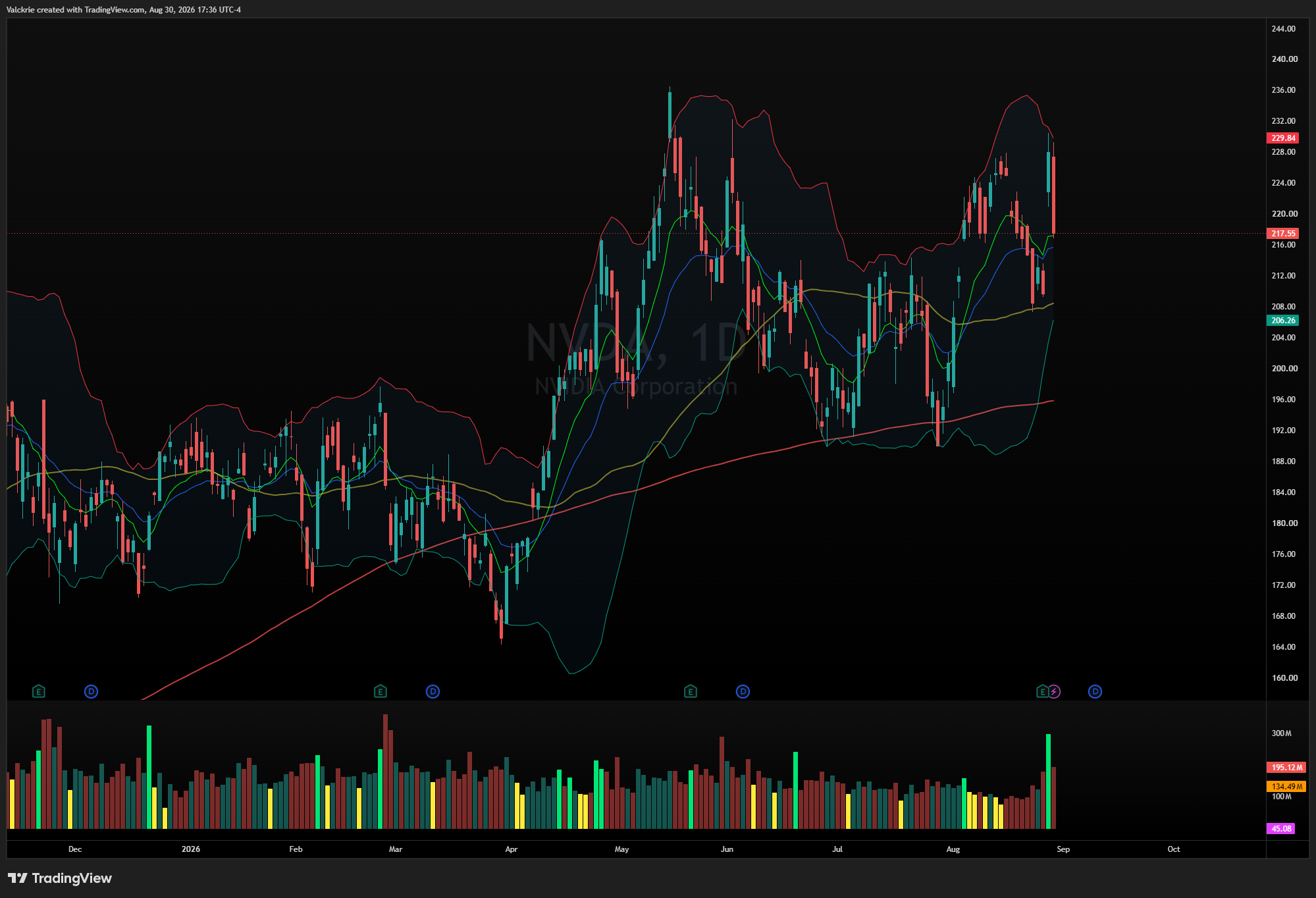Click the dividend marker in mid-March
1316x898 pixels.
coord(433,691)
